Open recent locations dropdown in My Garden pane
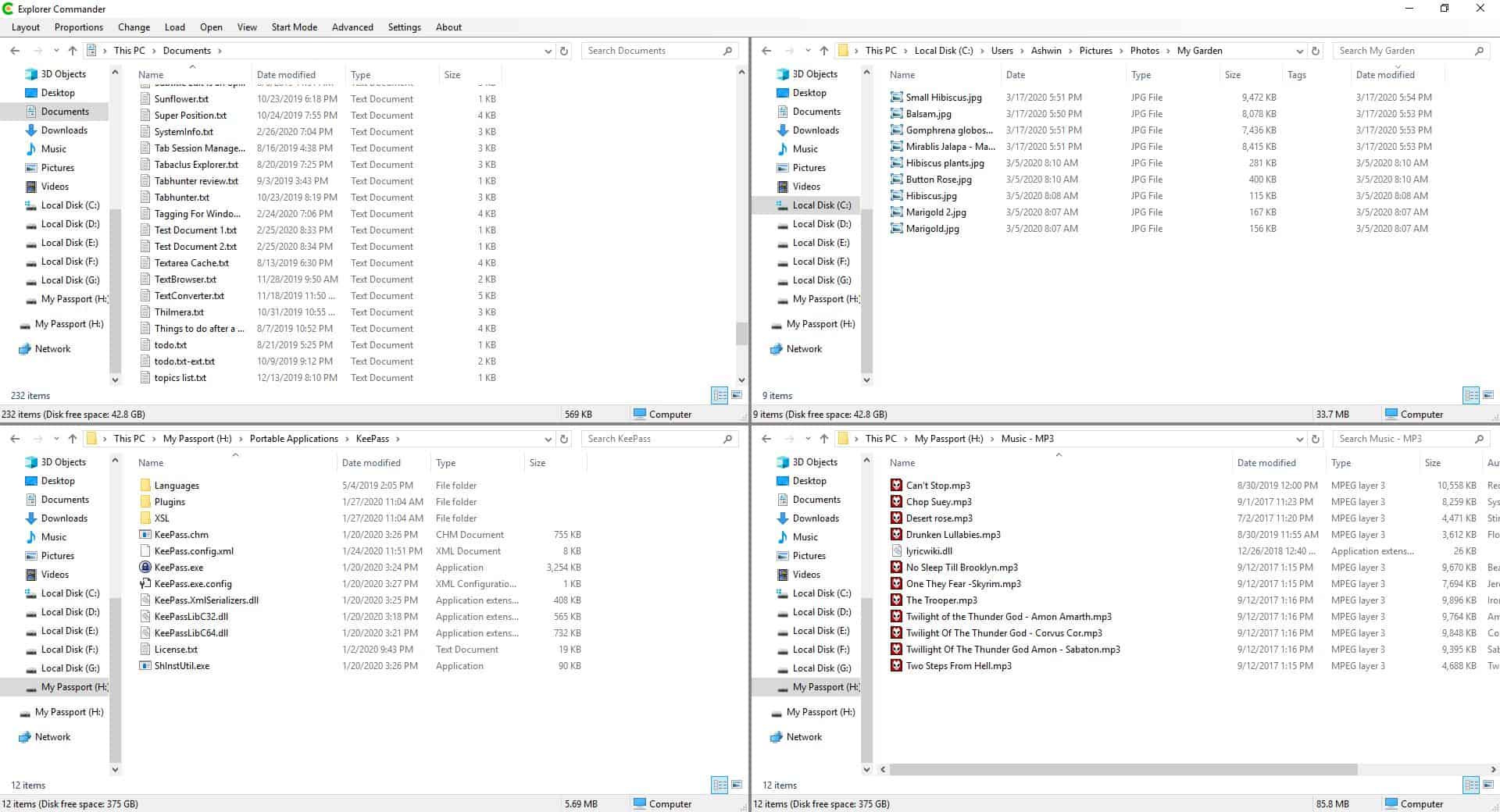The height and width of the screenshot is (812, 1500). coord(808,51)
